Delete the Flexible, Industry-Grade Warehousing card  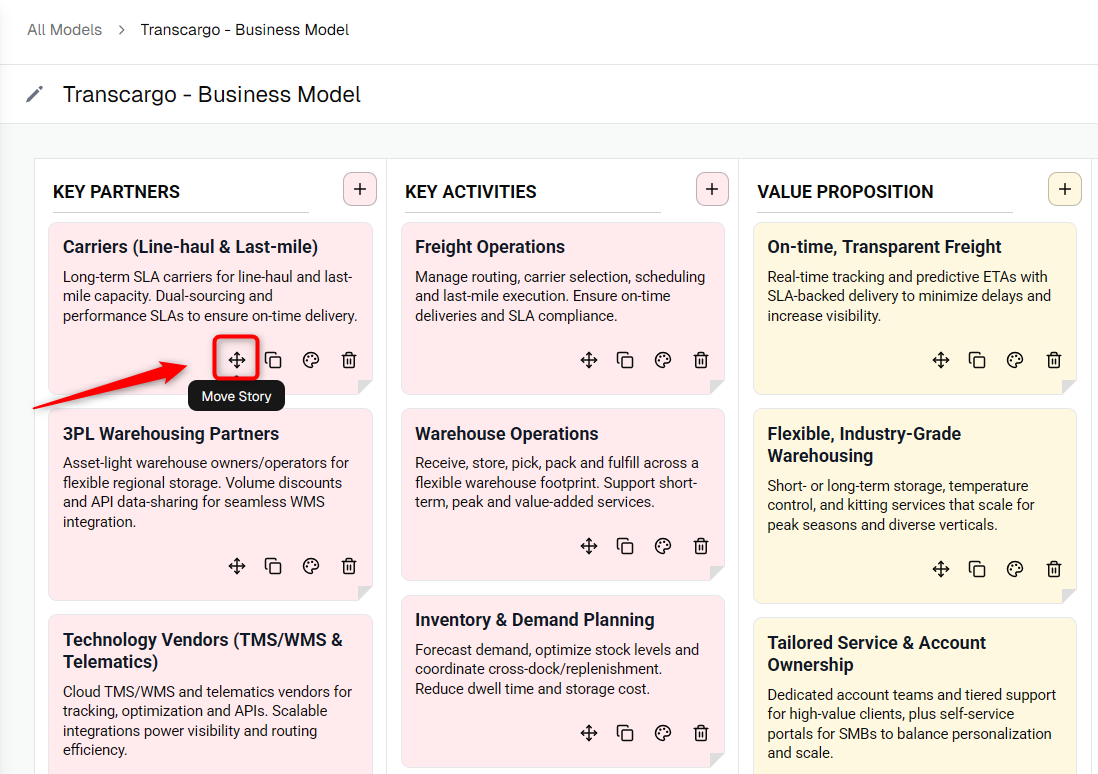(x=1054, y=569)
